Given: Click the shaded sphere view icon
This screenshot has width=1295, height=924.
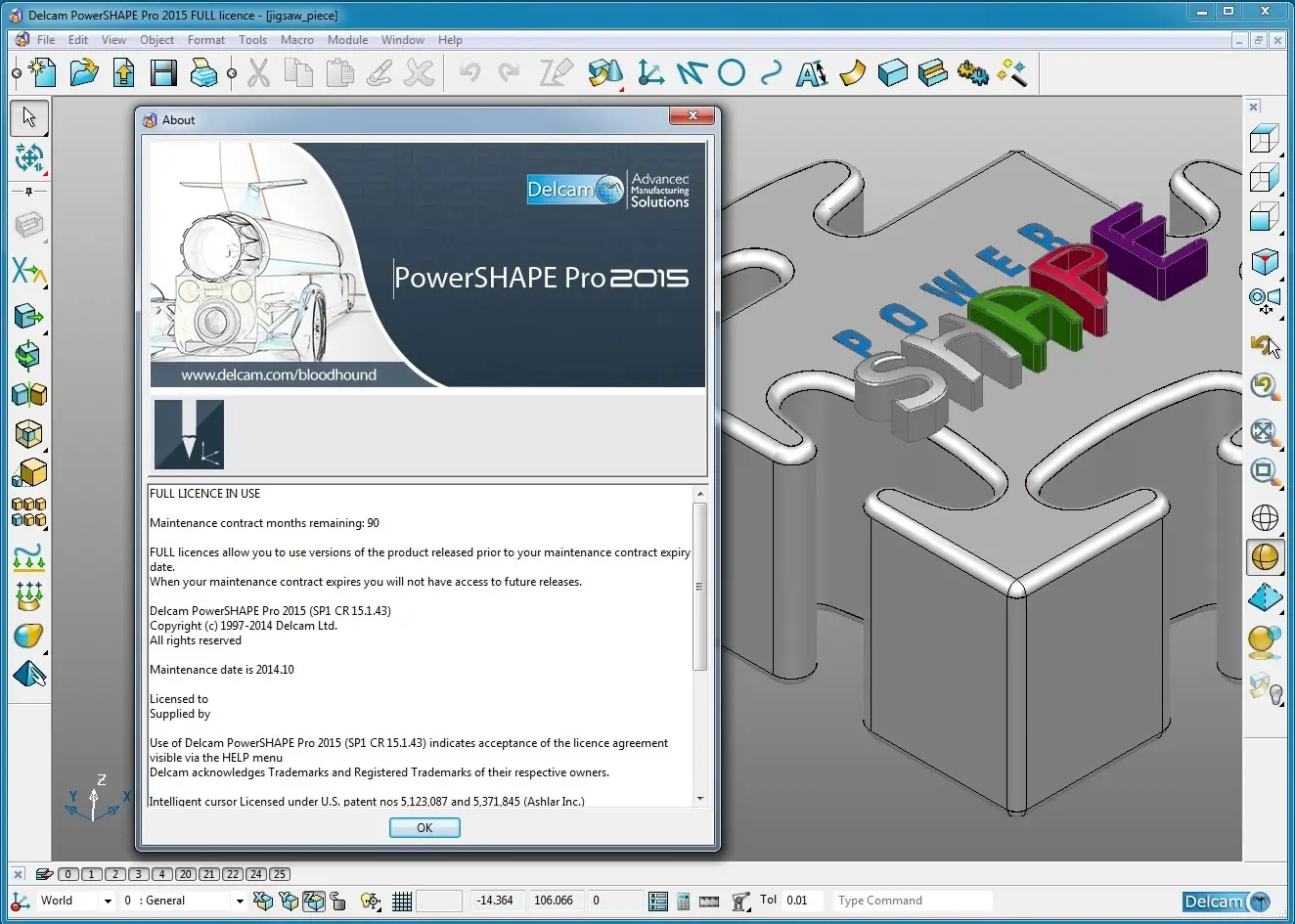Looking at the screenshot, I should pyautogui.click(x=1265, y=556).
